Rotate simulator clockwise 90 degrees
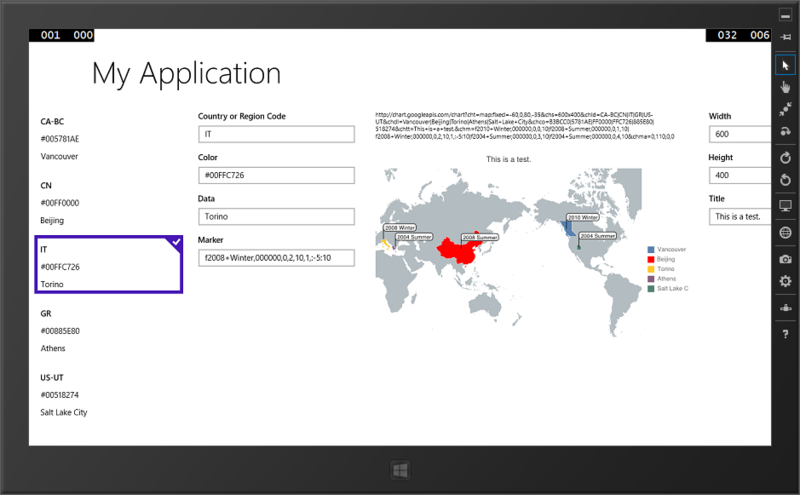Viewport: 800px width, 495px height. [x=785, y=158]
